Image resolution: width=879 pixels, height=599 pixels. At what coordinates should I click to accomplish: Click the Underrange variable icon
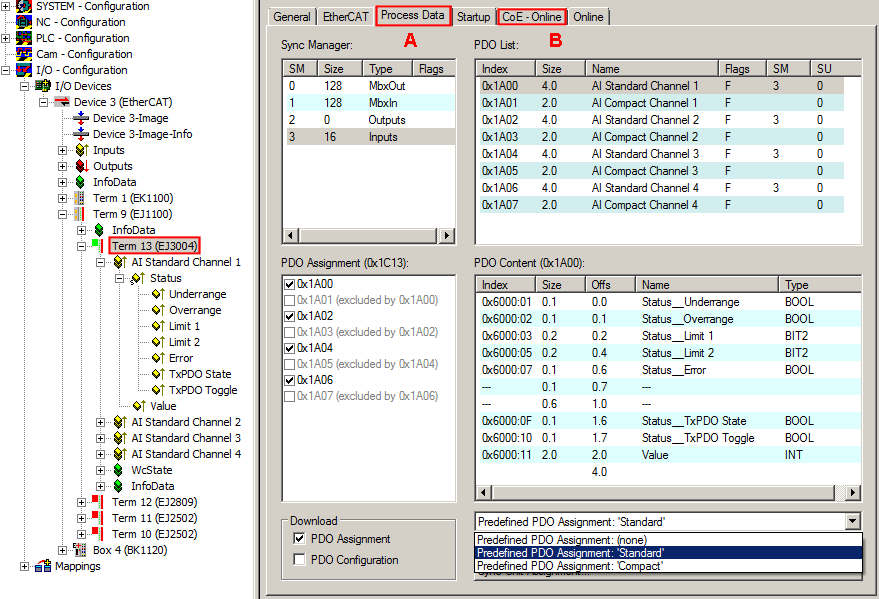(158, 294)
